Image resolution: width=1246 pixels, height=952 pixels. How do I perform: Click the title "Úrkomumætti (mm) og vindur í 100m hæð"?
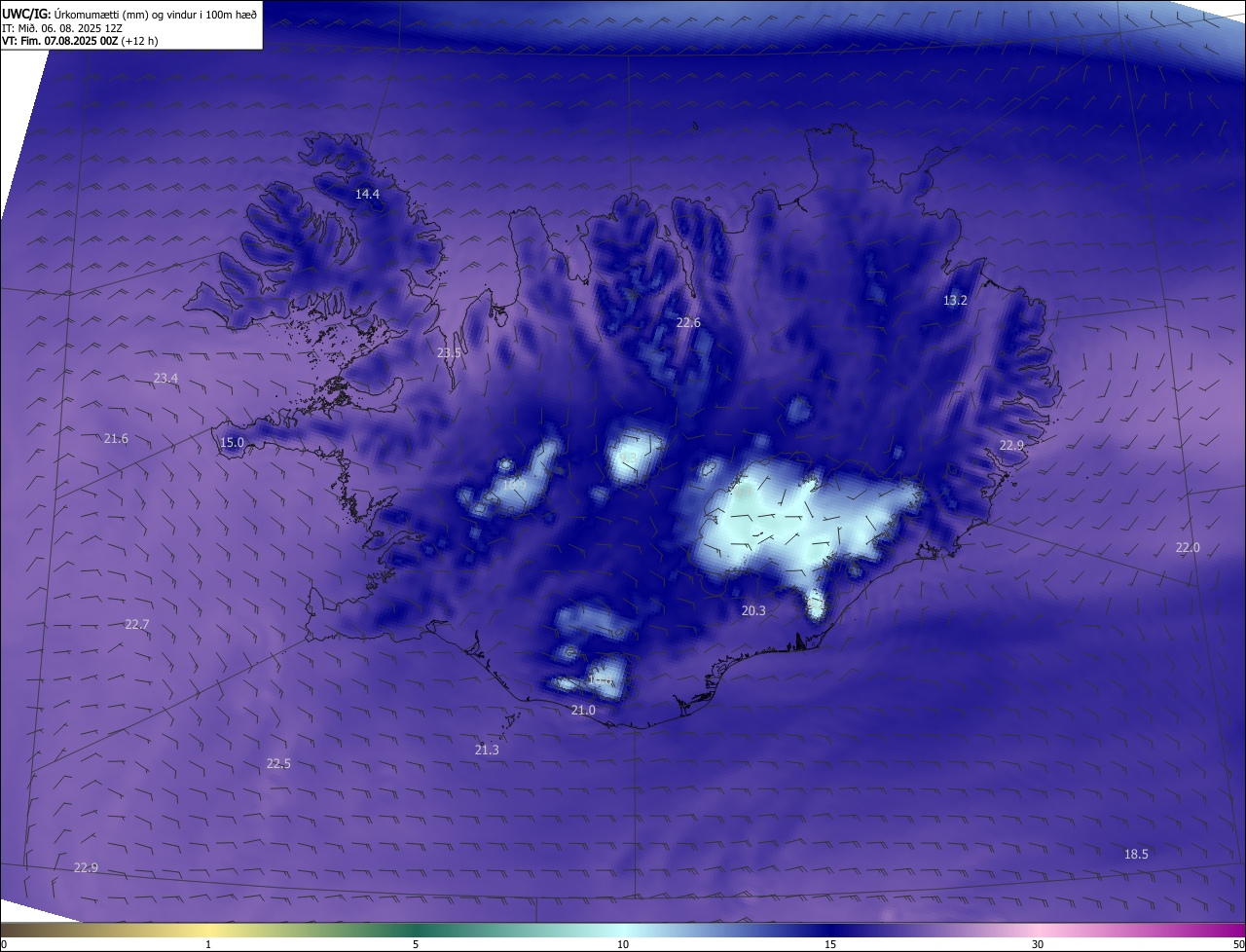[154, 14]
